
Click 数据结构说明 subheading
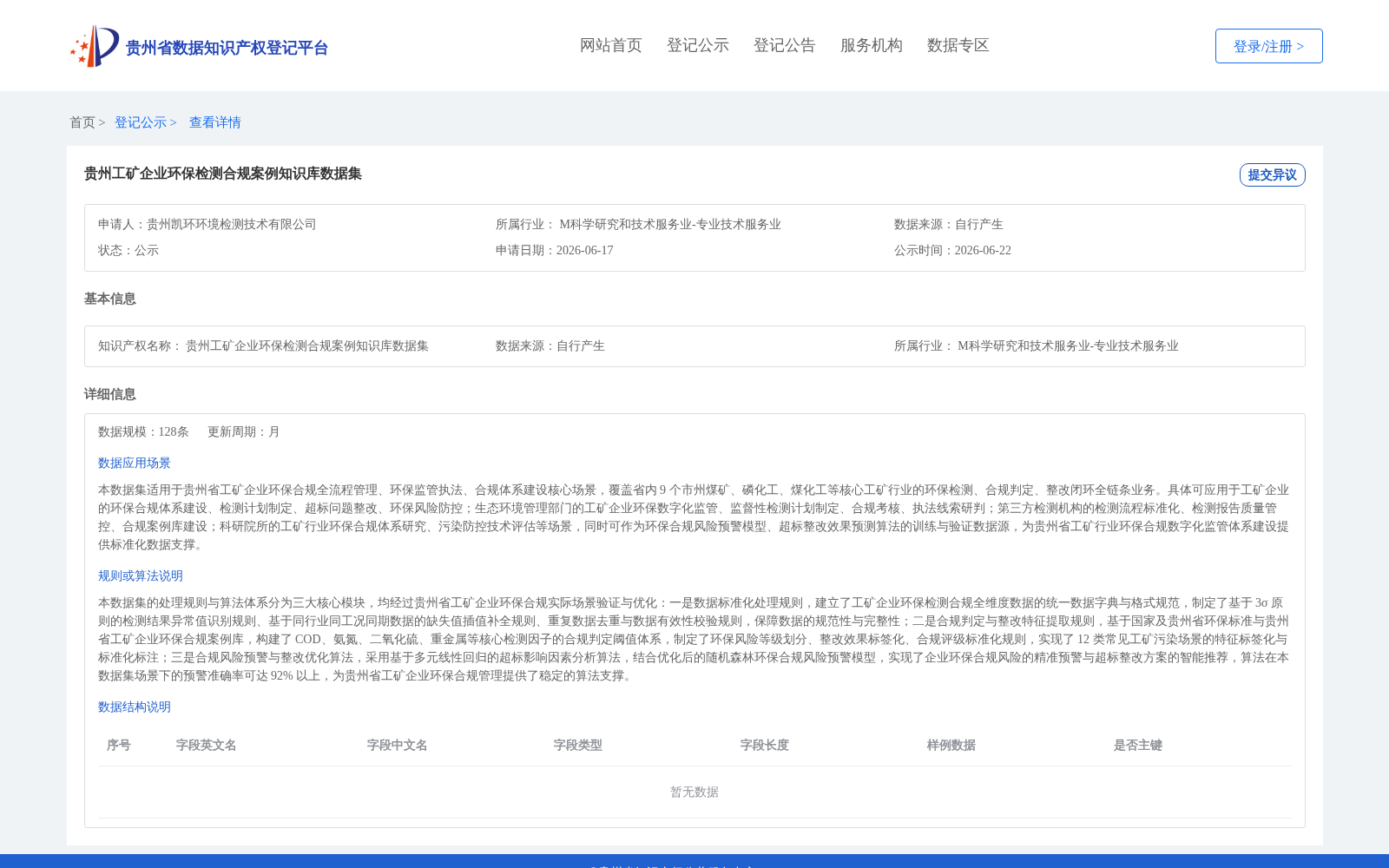coord(135,707)
